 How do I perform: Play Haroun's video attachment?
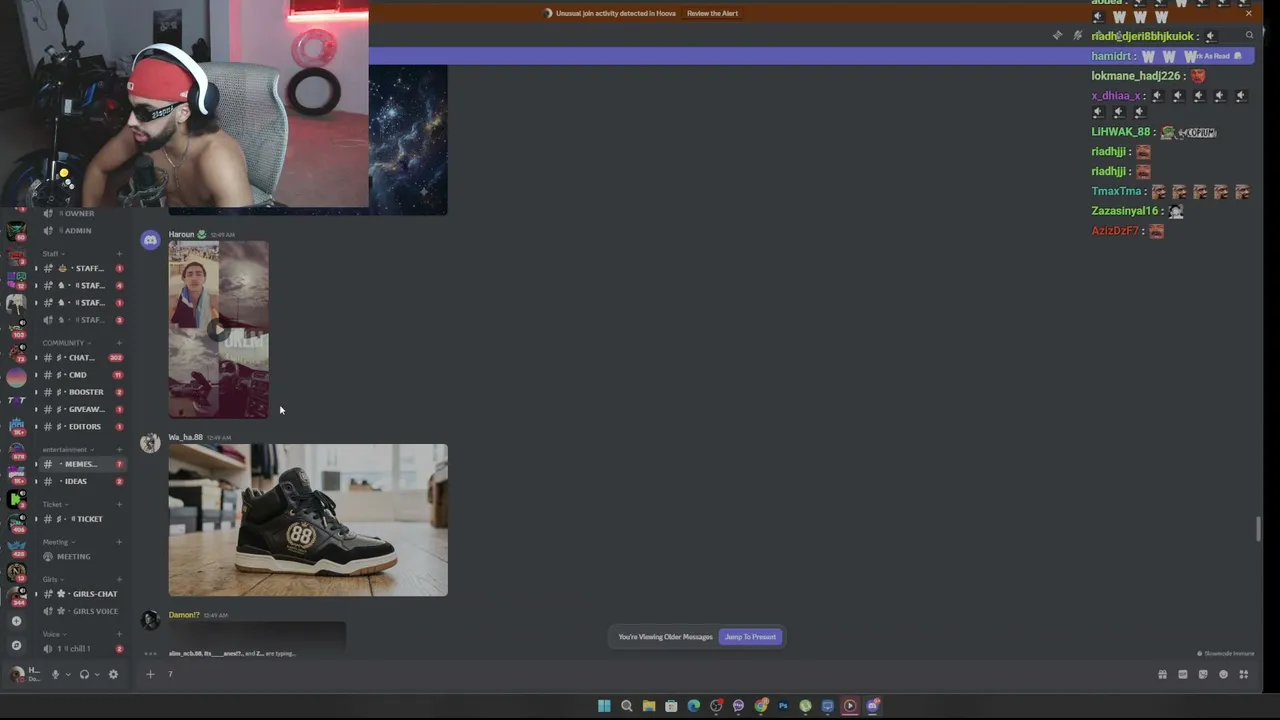[218, 329]
